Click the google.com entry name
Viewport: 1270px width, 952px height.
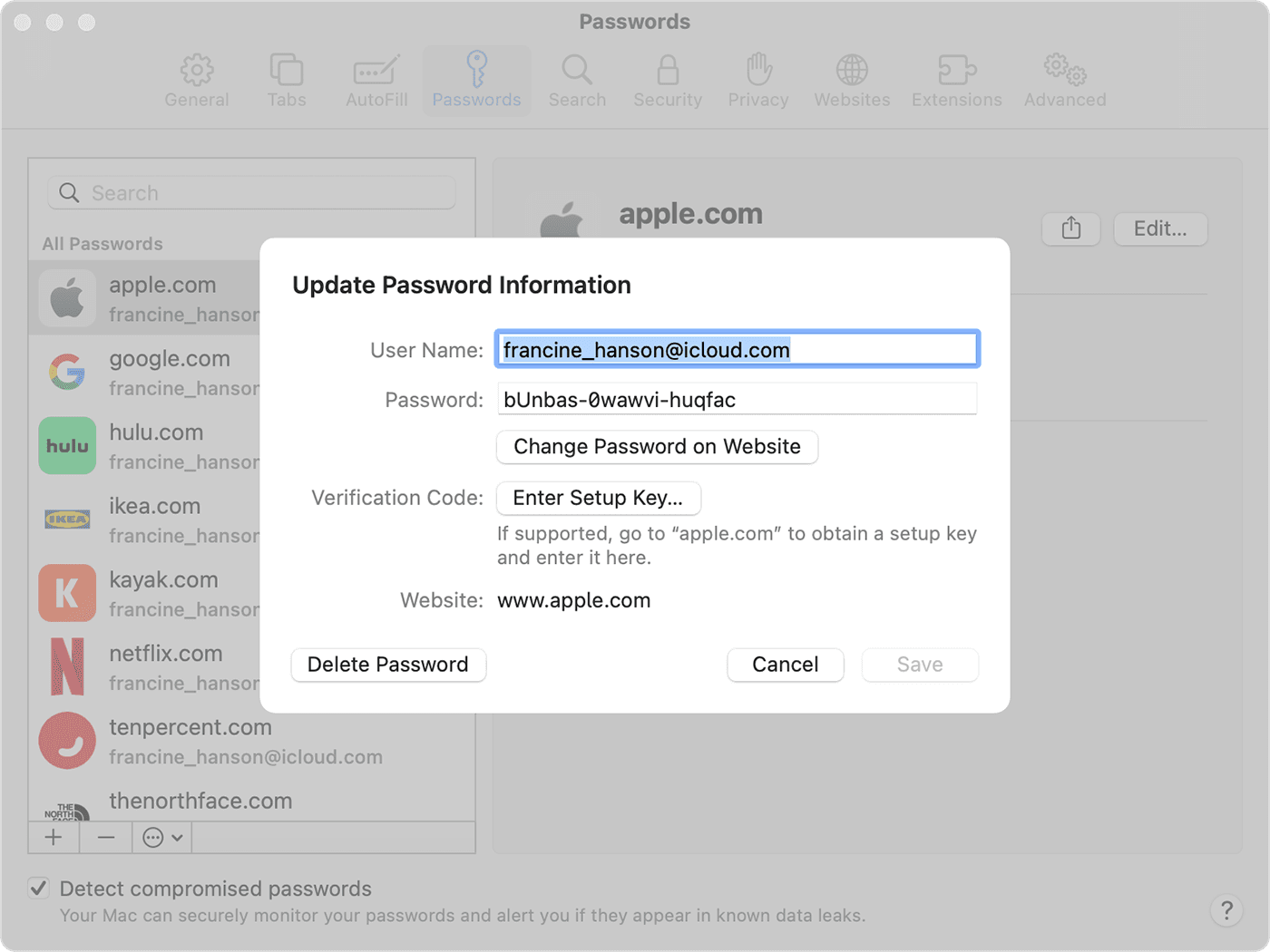[x=170, y=358]
